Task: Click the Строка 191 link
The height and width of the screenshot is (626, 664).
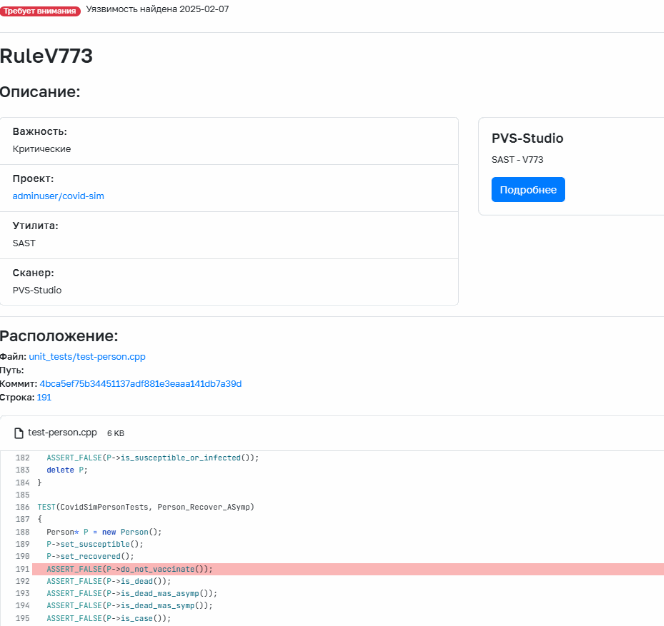Action: coord(44,397)
